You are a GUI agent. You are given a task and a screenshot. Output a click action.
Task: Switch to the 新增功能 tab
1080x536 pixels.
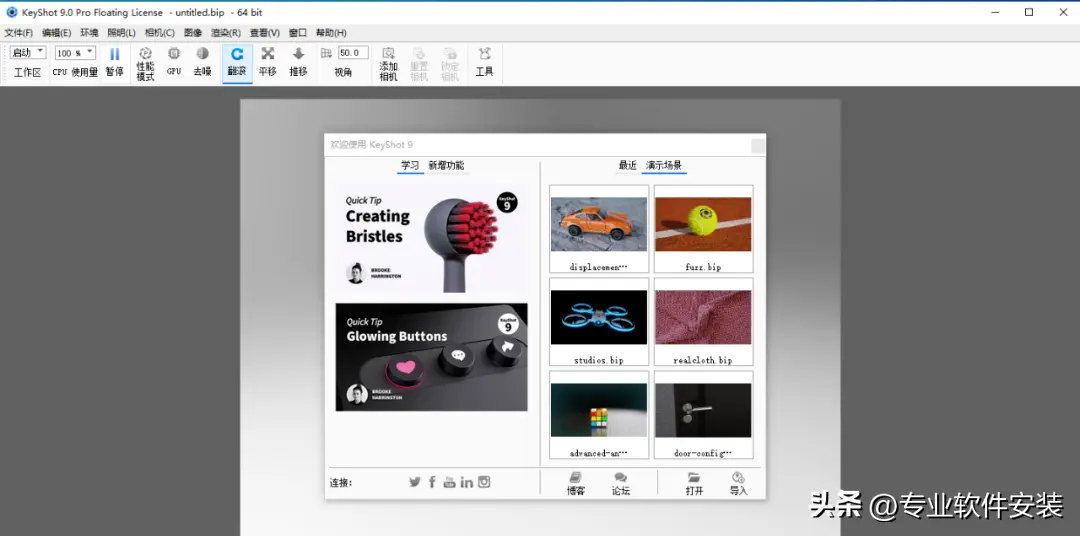pyautogui.click(x=446, y=165)
